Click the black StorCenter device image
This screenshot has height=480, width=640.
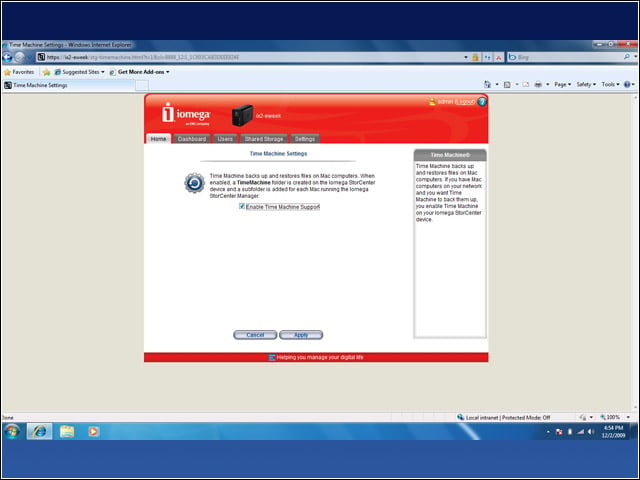[242, 115]
